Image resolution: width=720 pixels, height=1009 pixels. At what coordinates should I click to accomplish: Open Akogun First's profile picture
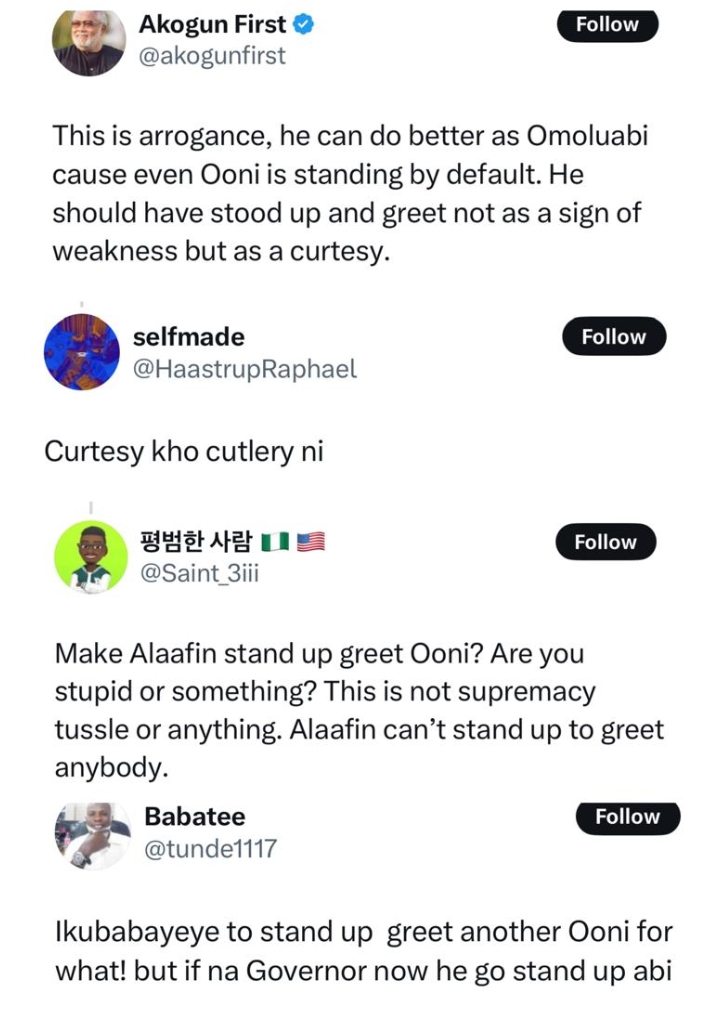click(88, 42)
